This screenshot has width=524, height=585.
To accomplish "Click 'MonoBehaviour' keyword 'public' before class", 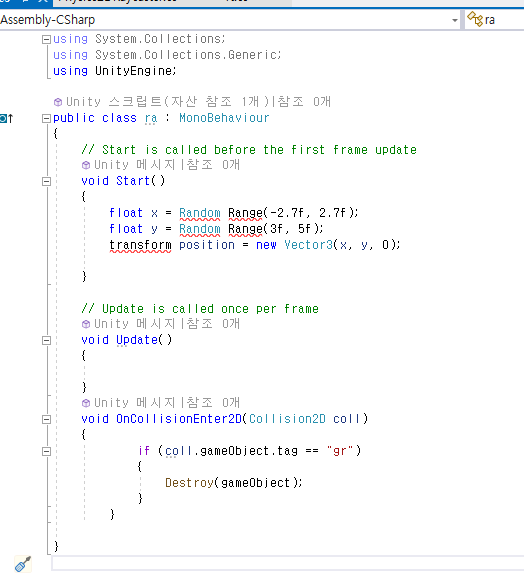I will click(x=74, y=118).
